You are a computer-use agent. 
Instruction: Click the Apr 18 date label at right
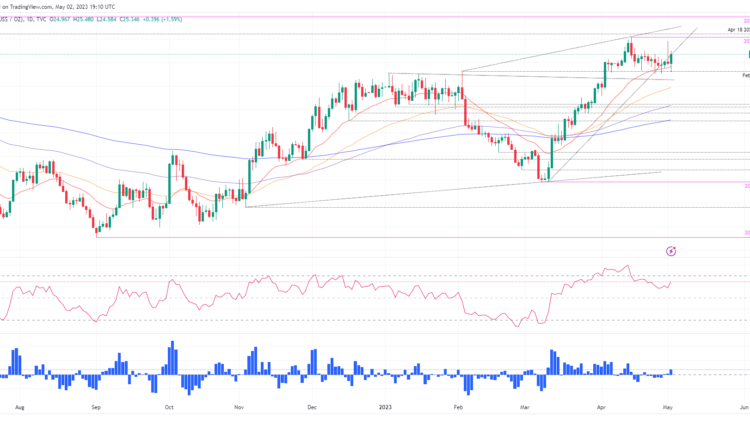738,30
